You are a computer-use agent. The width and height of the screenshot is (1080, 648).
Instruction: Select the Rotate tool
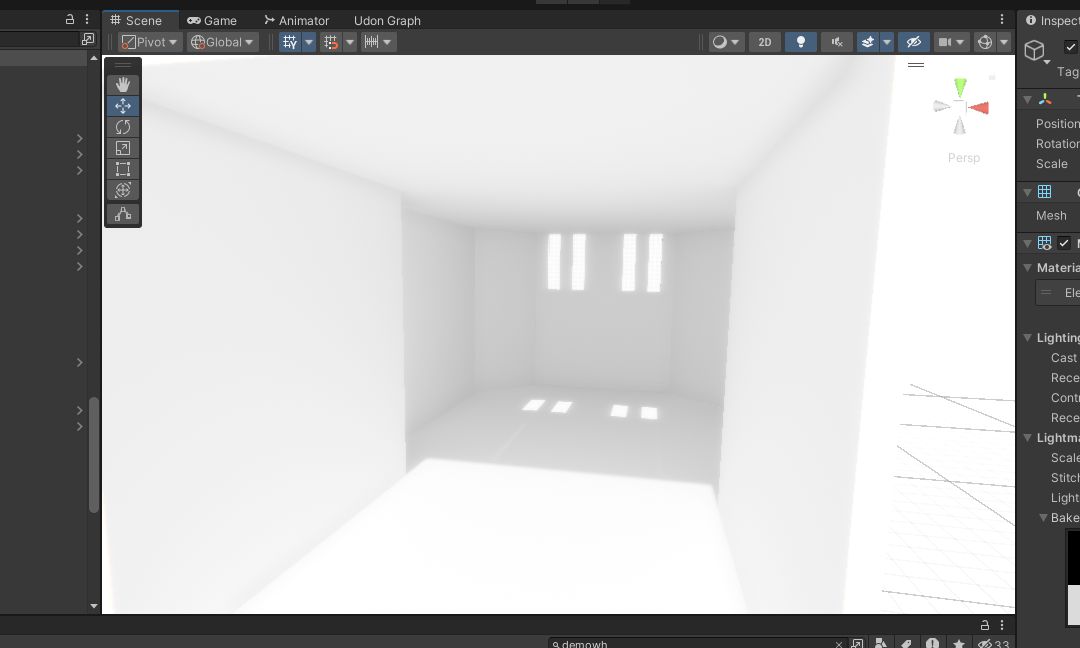[123, 127]
